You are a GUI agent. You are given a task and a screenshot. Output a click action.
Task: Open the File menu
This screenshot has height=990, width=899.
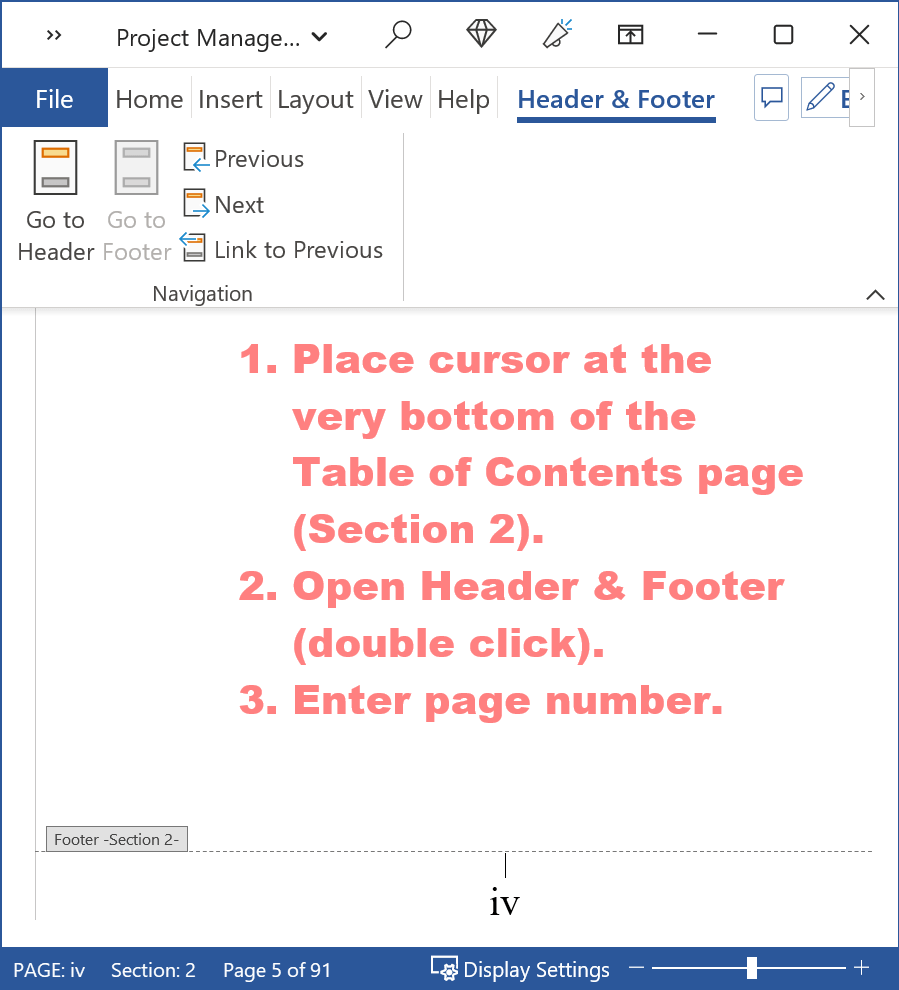[x=54, y=98]
